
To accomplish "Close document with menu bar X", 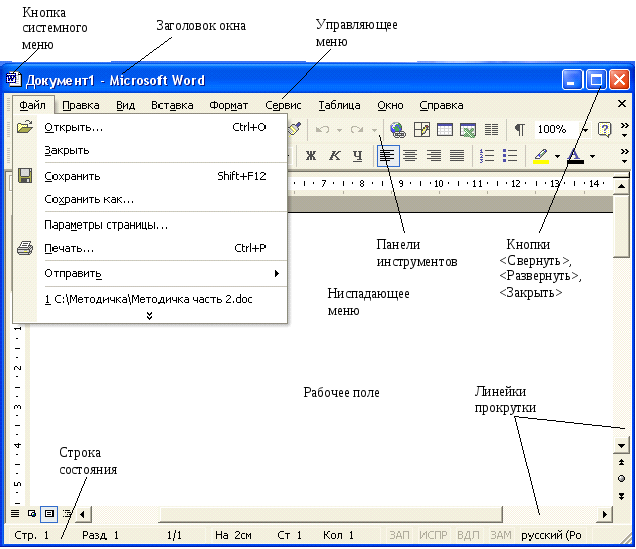I will click(621, 104).
